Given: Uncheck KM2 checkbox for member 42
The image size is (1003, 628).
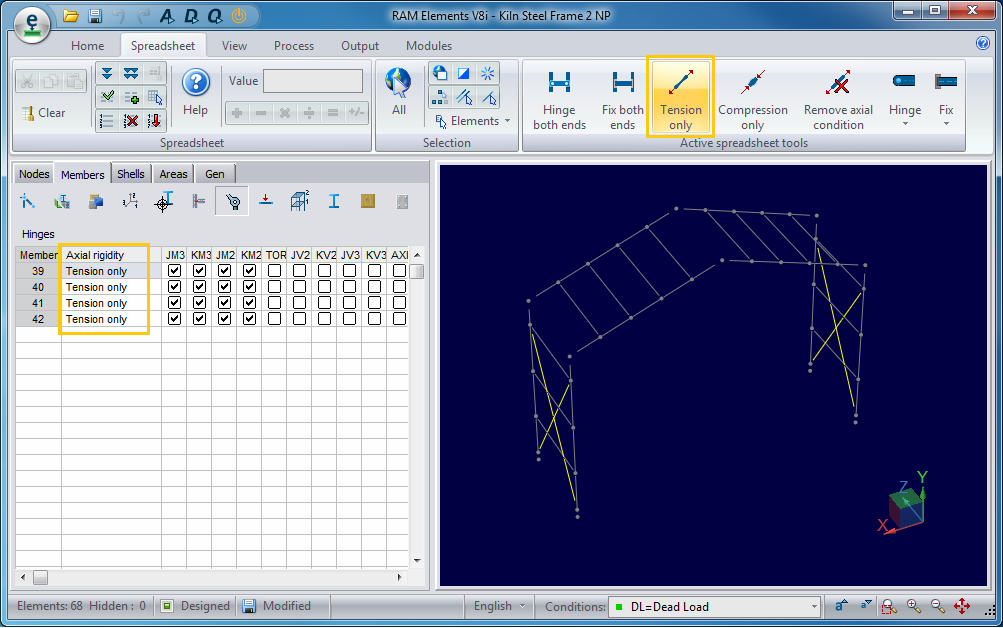Looking at the screenshot, I should 249,319.
